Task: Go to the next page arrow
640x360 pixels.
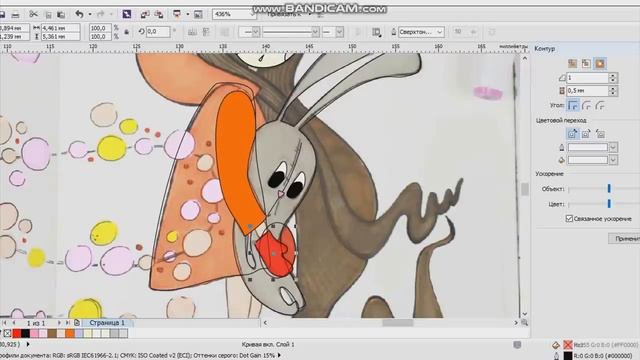Action: click(59, 322)
